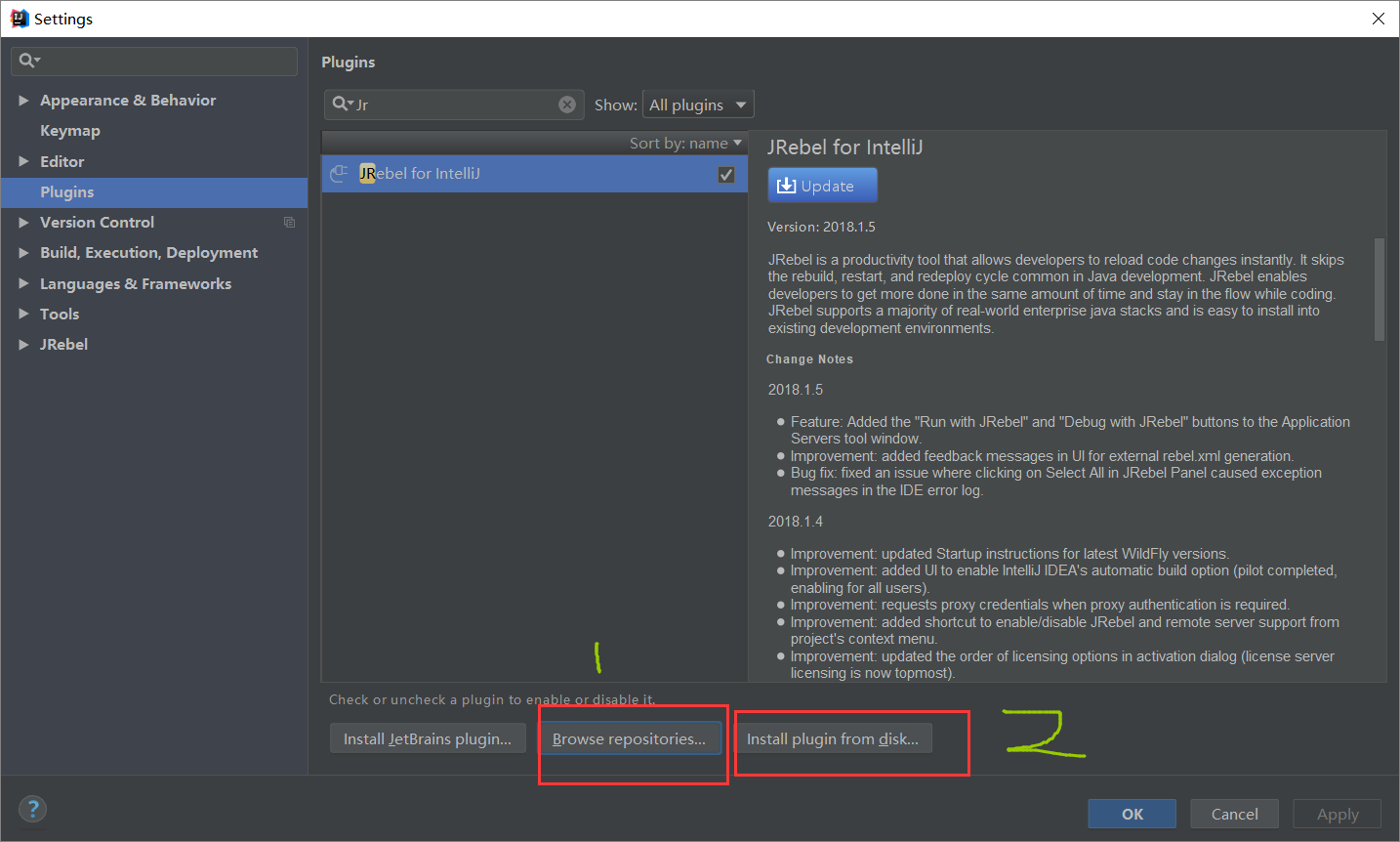
Task: Select Keymap in settings tree
Action: point(69,131)
